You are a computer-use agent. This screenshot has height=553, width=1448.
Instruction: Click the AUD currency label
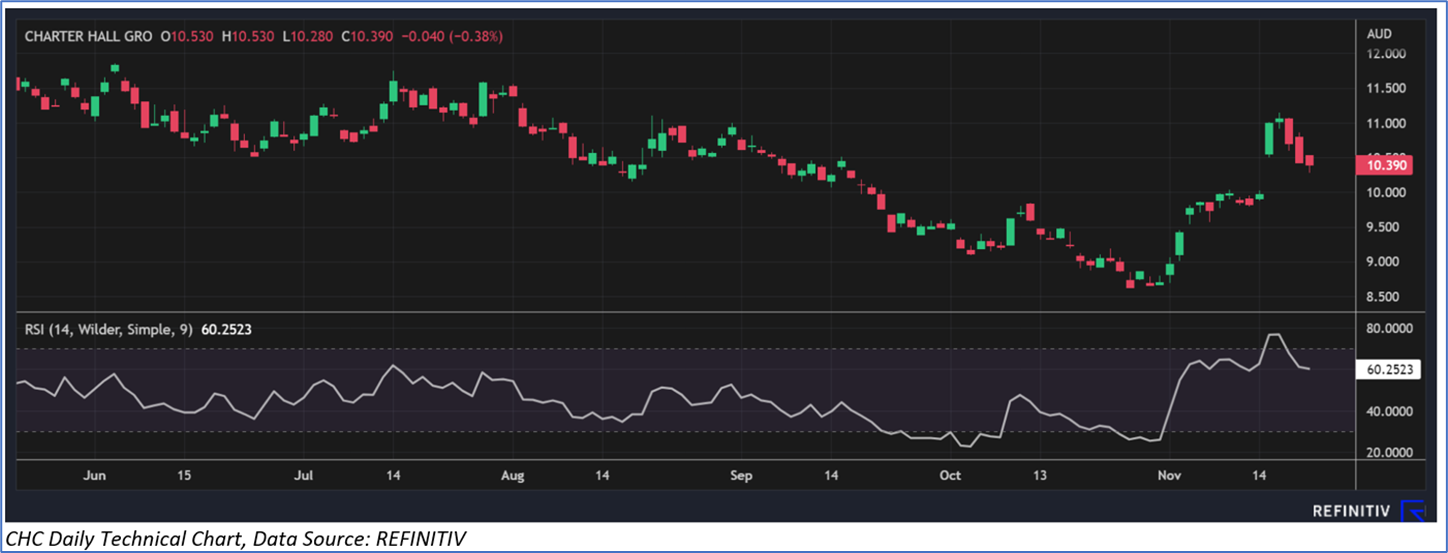coord(1379,33)
